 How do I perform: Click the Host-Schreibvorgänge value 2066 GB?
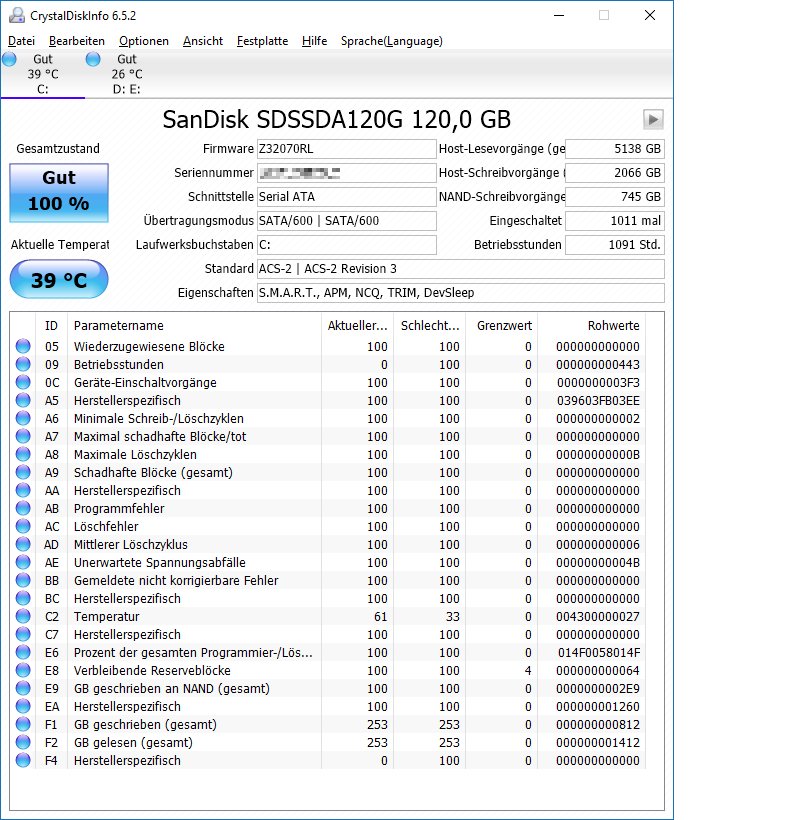click(615, 173)
